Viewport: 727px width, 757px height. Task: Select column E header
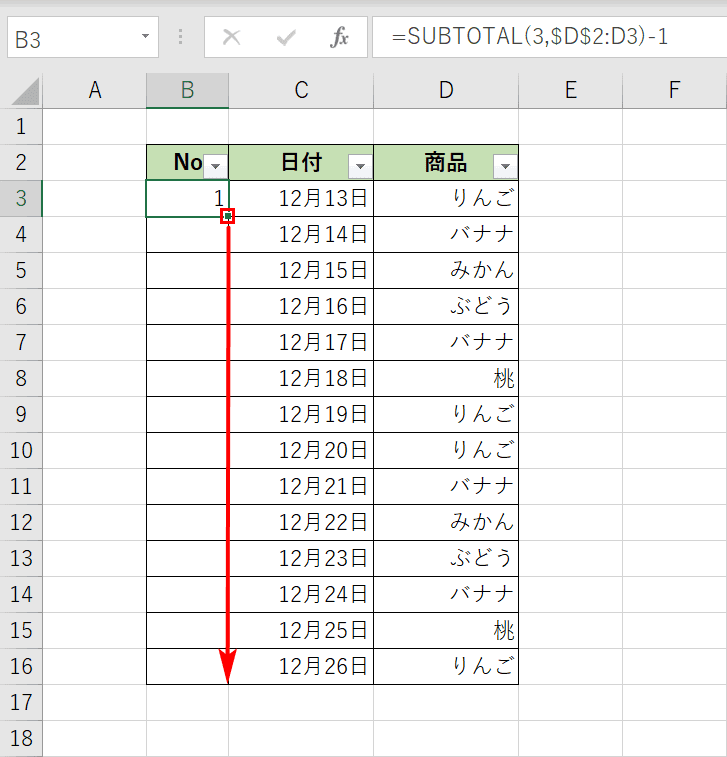571,90
